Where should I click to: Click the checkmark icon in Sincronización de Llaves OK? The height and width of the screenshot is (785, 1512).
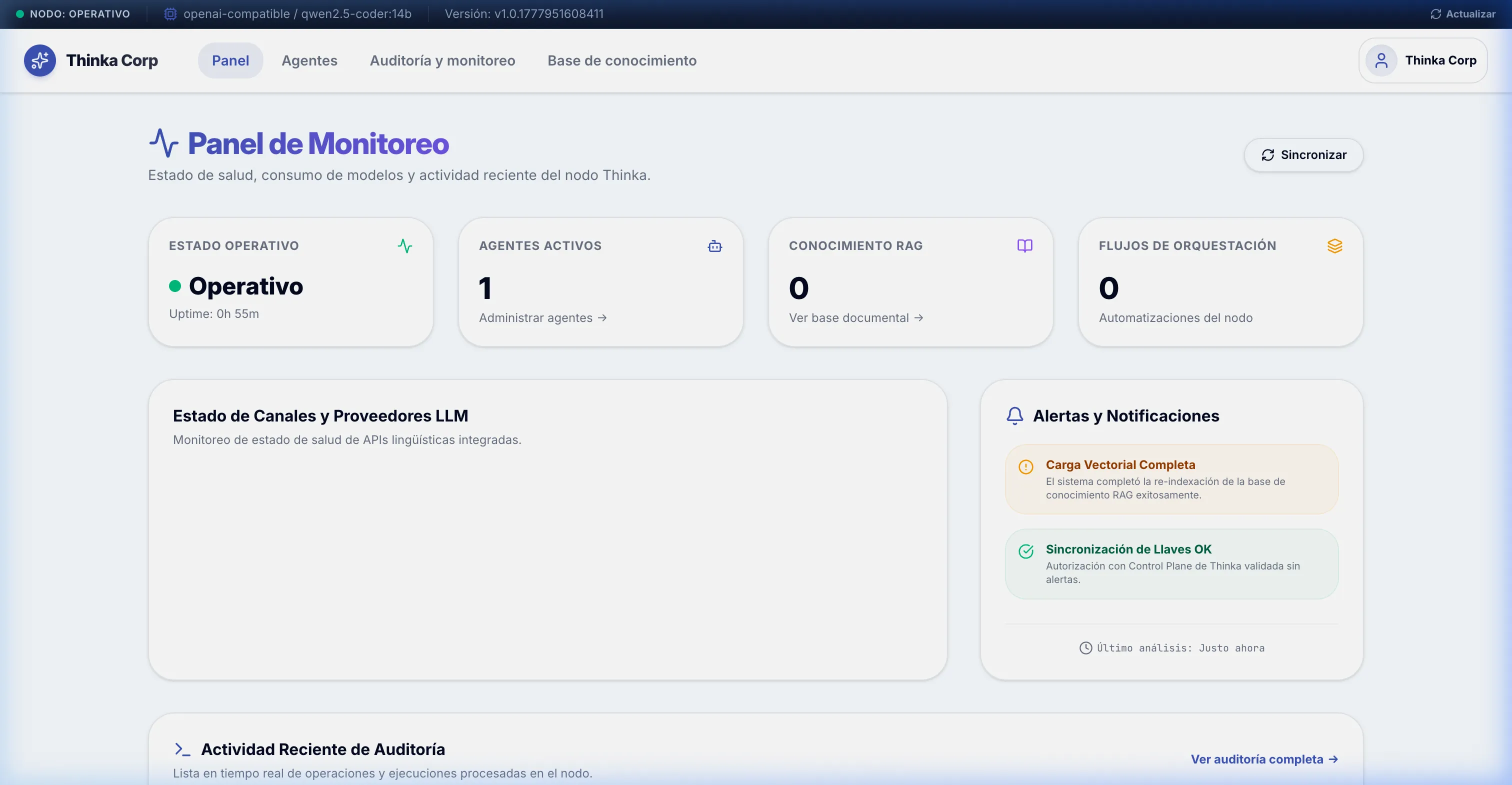(1026, 551)
